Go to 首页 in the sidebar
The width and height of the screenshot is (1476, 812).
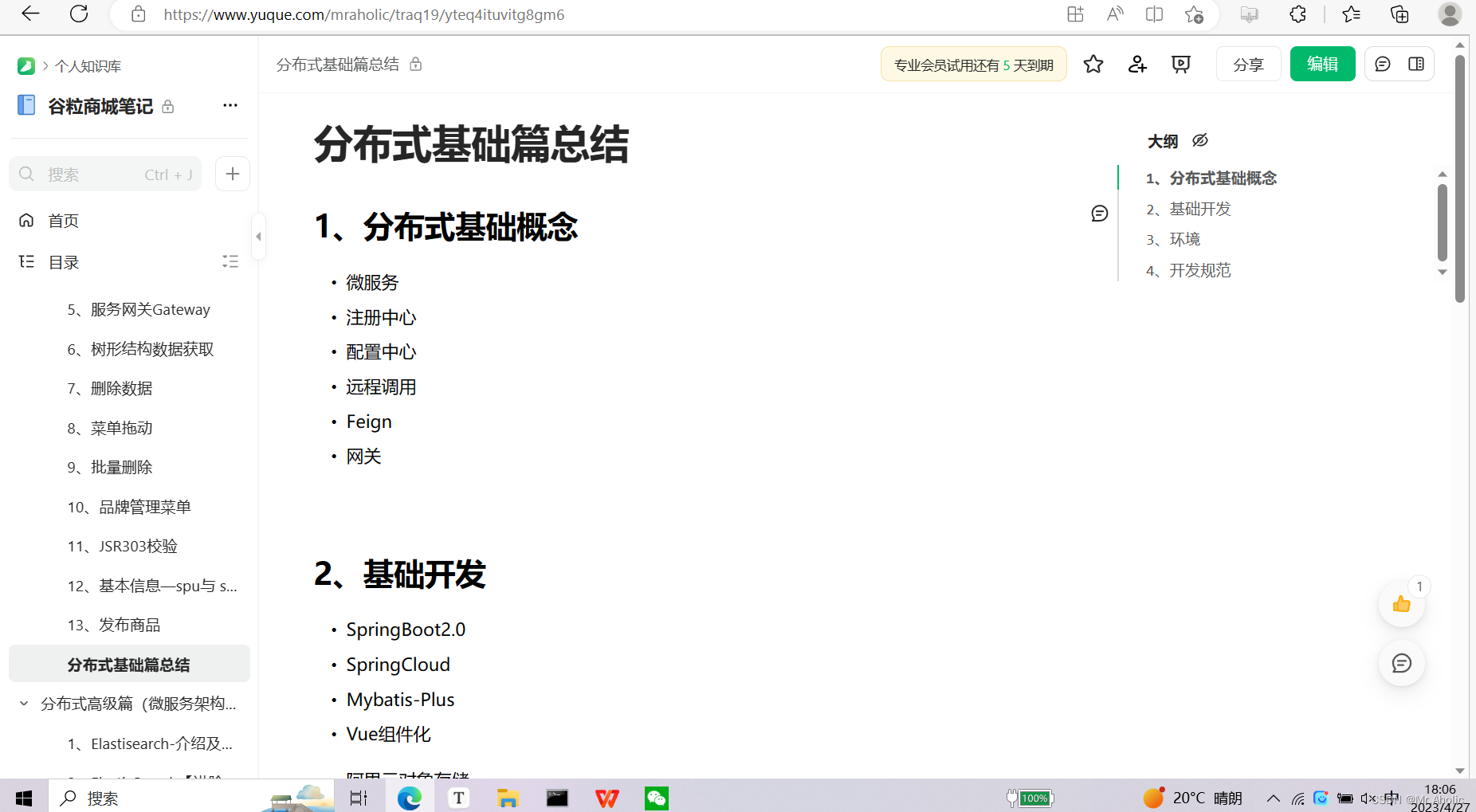(x=63, y=220)
